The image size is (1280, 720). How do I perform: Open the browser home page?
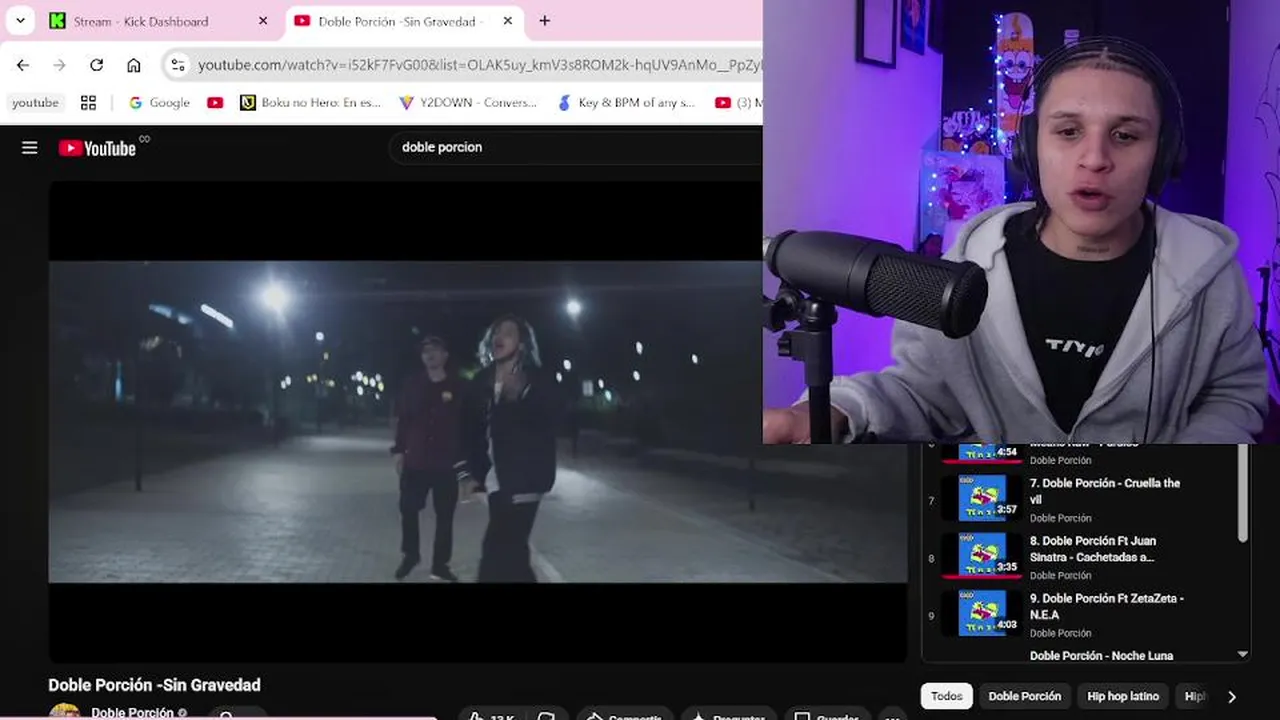[133, 65]
